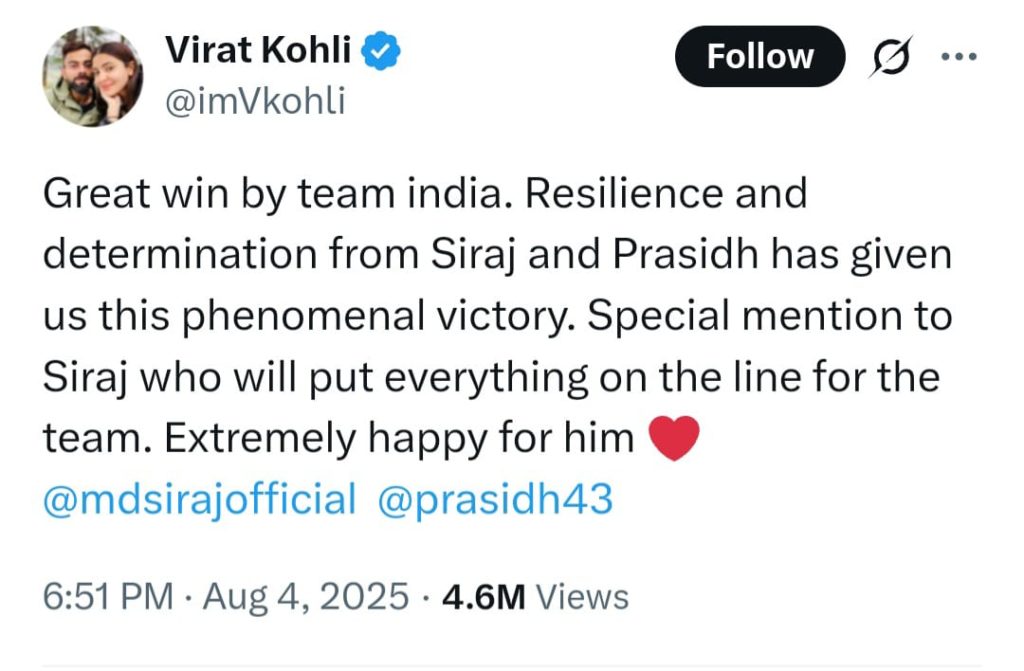1024x671 pixels.
Task: Click the Aug 4, 2025 date
Action: 306,597
